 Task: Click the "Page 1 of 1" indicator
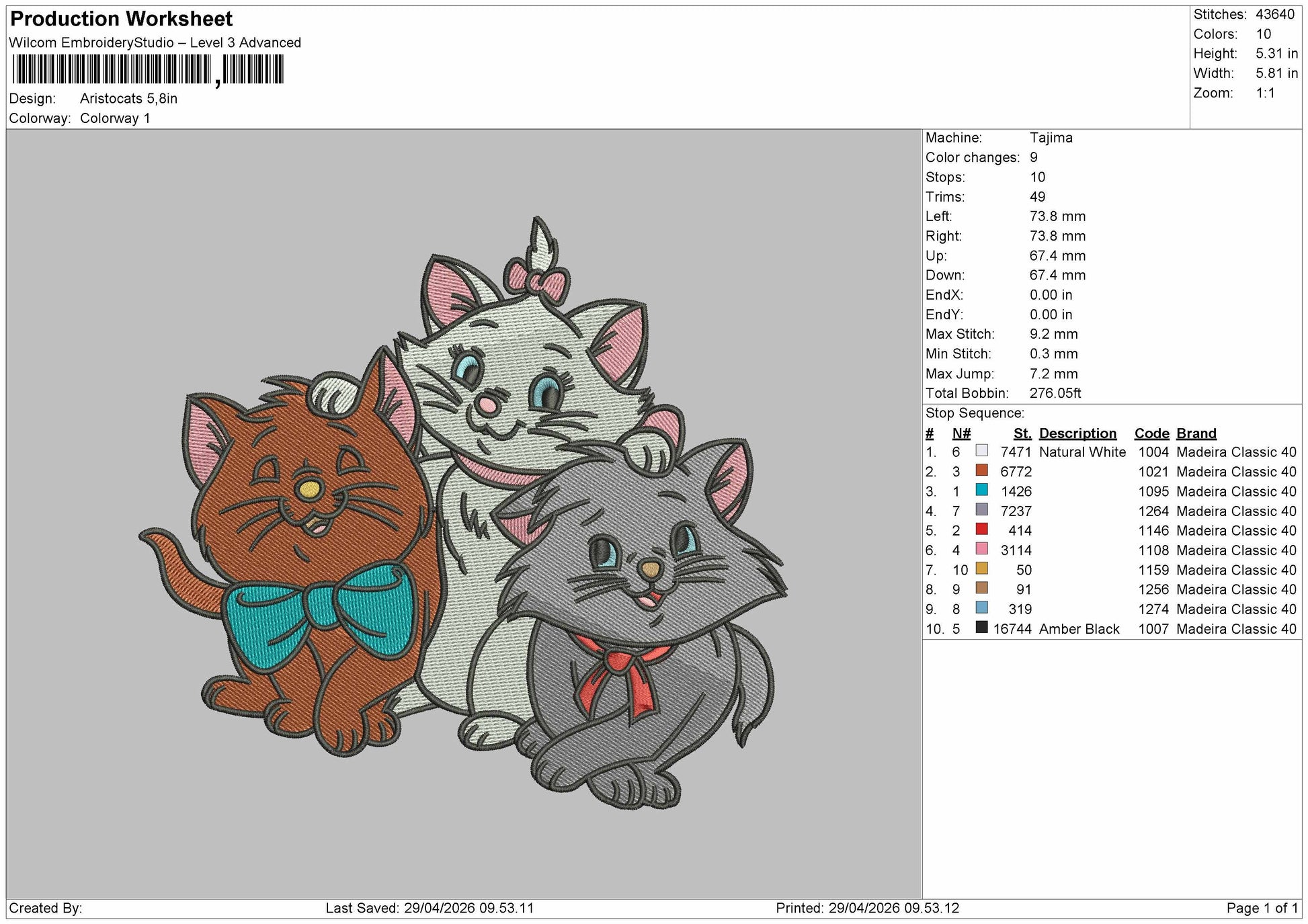[1262, 908]
